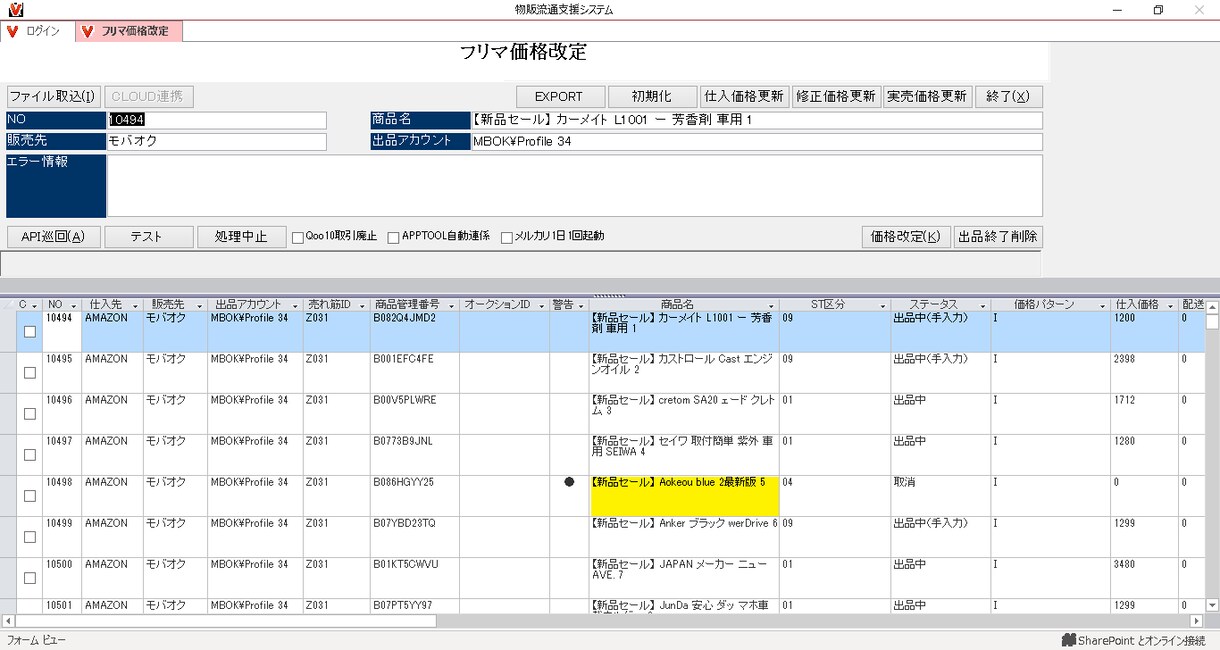Screen dimensions: 1220x650
Task: Click the application logo icon in title bar
Action: [15, 10]
